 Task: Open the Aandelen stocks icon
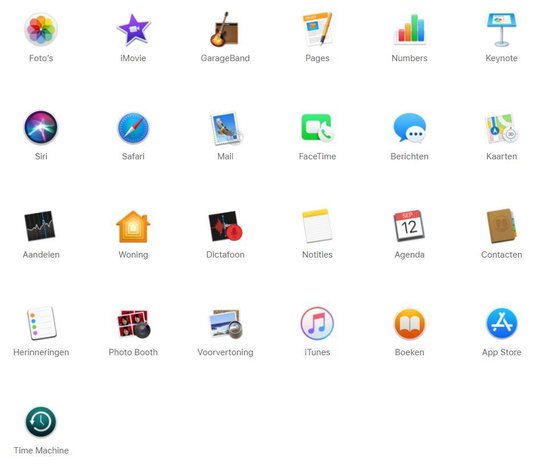(40, 226)
